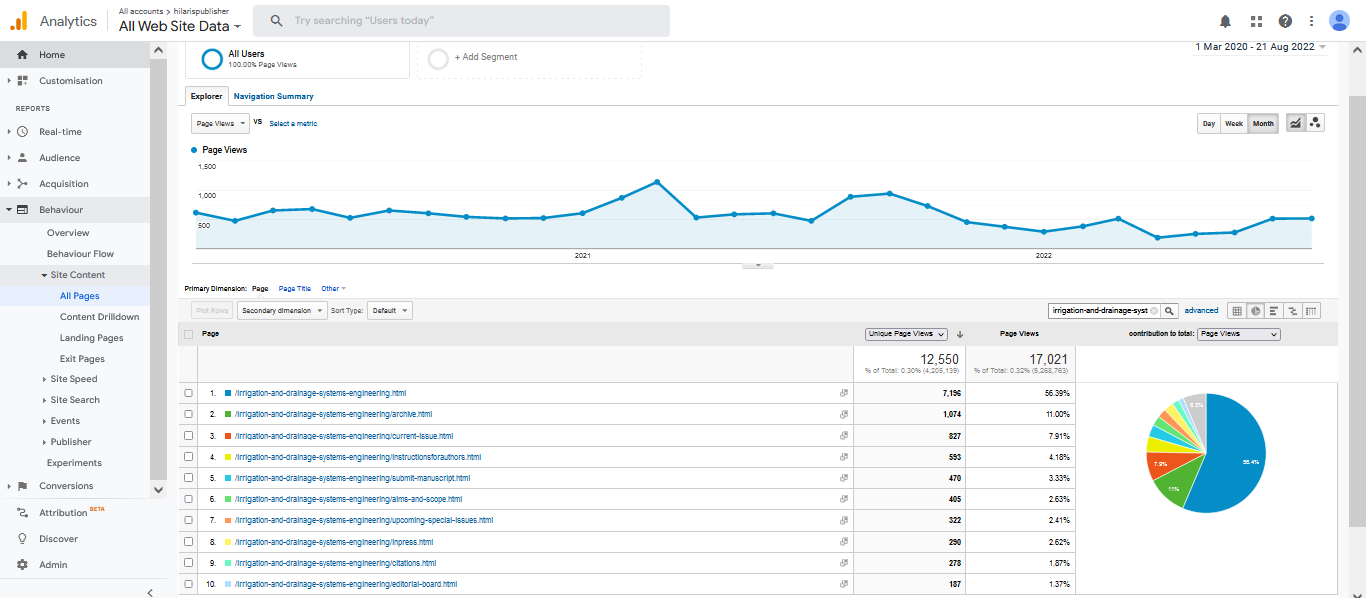Viewport: 1366px width, 598px height.
Task: Open the notifications bell
Action: (1225, 21)
